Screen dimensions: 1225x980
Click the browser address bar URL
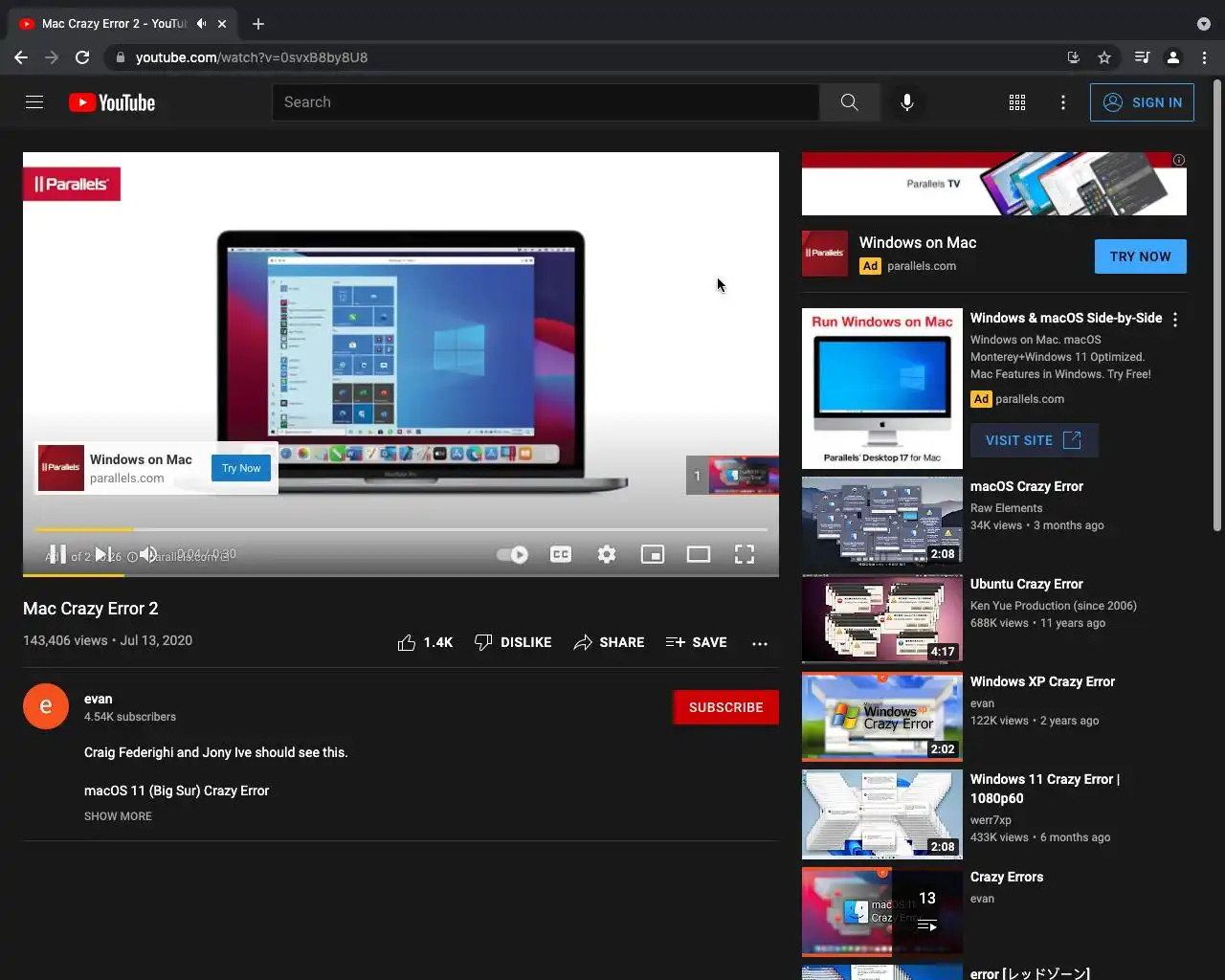[252, 57]
